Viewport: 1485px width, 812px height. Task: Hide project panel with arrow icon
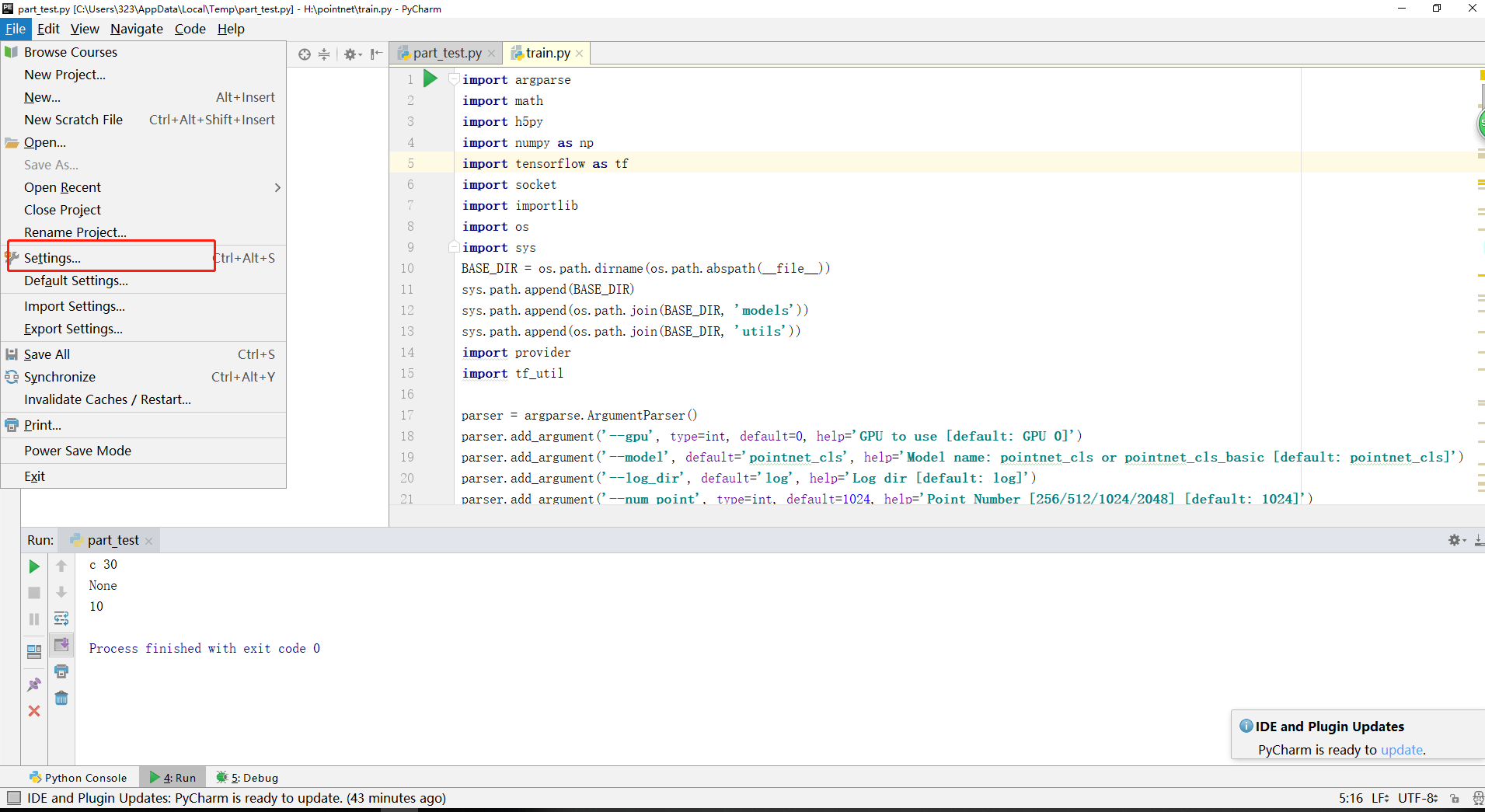(377, 54)
